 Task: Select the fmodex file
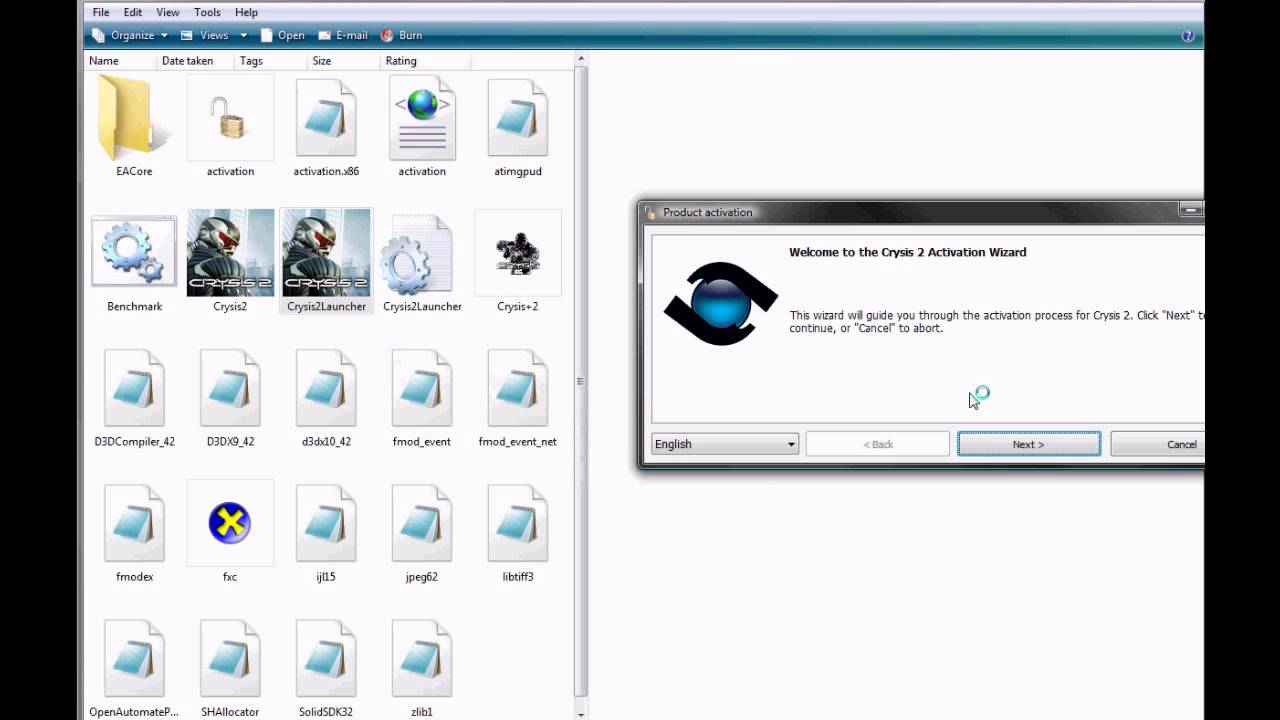(x=134, y=531)
